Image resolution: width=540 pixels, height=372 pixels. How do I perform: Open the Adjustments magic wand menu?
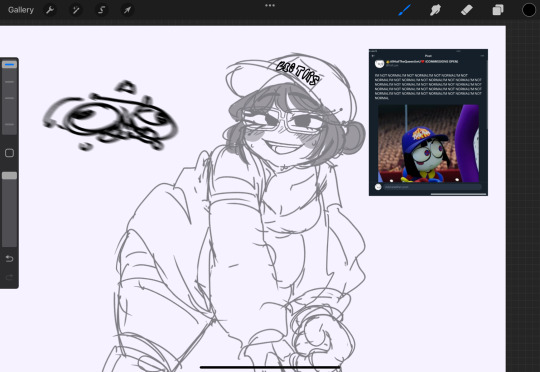pyautogui.click(x=76, y=10)
